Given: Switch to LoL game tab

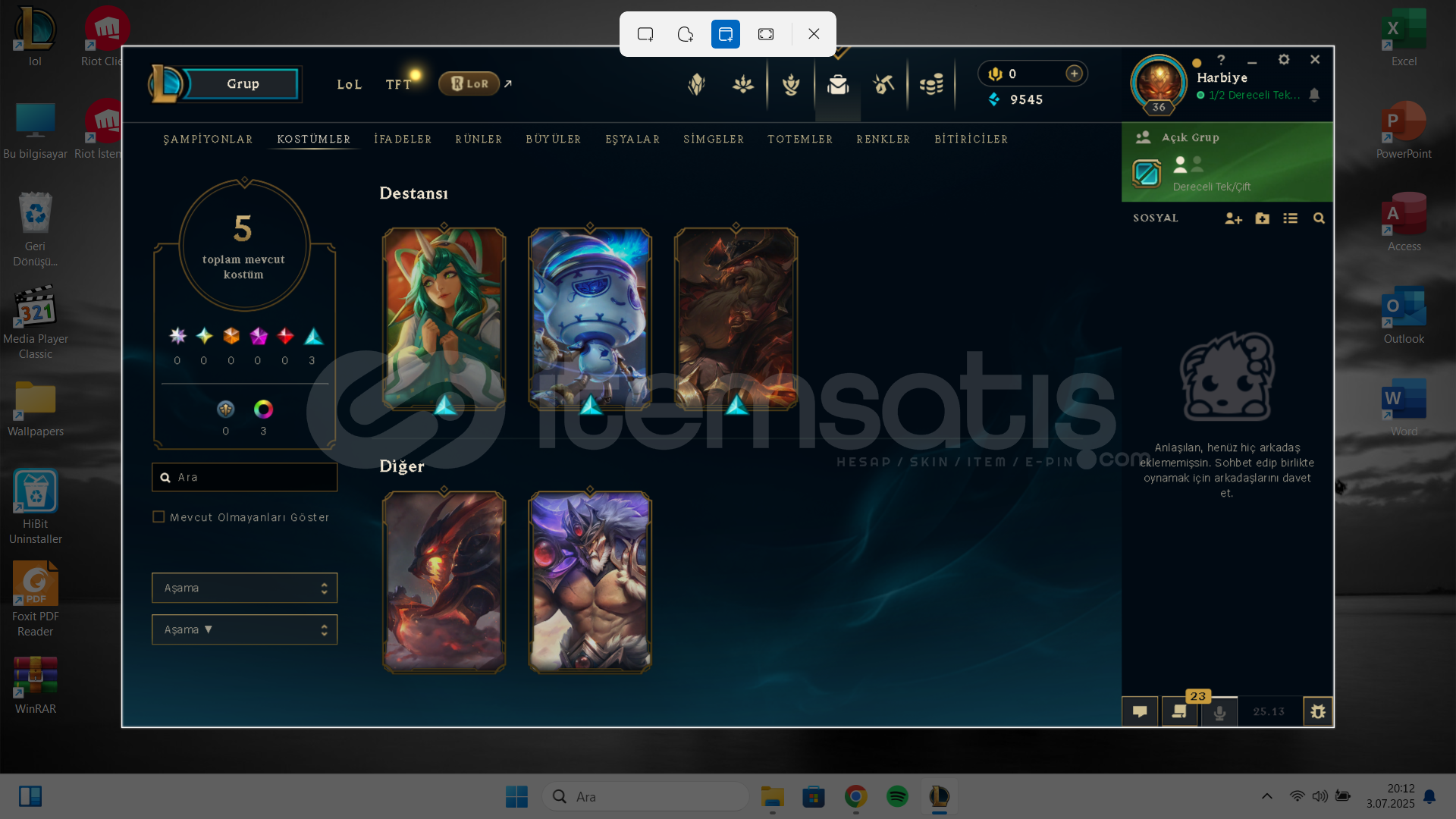Looking at the screenshot, I should click(x=350, y=85).
